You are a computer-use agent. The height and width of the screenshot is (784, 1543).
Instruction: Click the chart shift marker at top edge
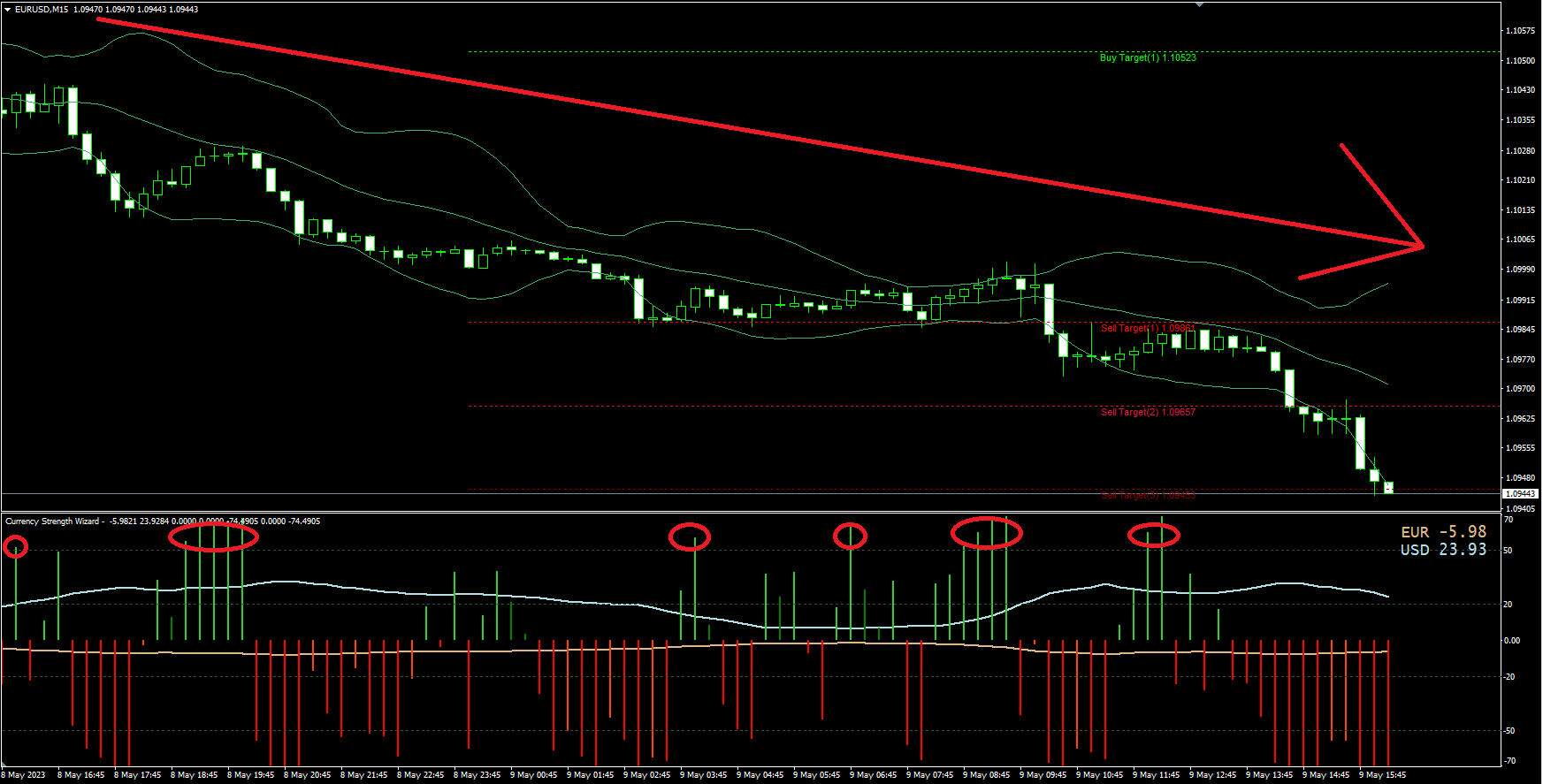pos(1200,4)
